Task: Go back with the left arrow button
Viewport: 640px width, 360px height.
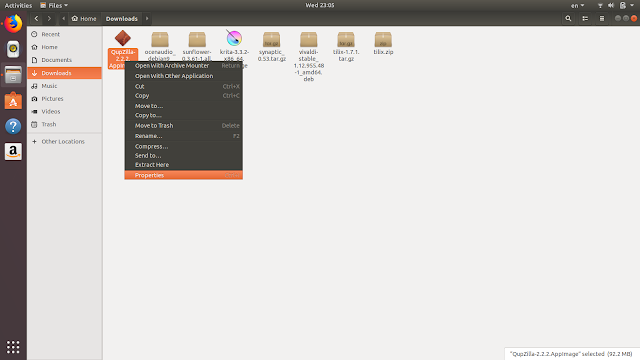Action: (x=36, y=18)
